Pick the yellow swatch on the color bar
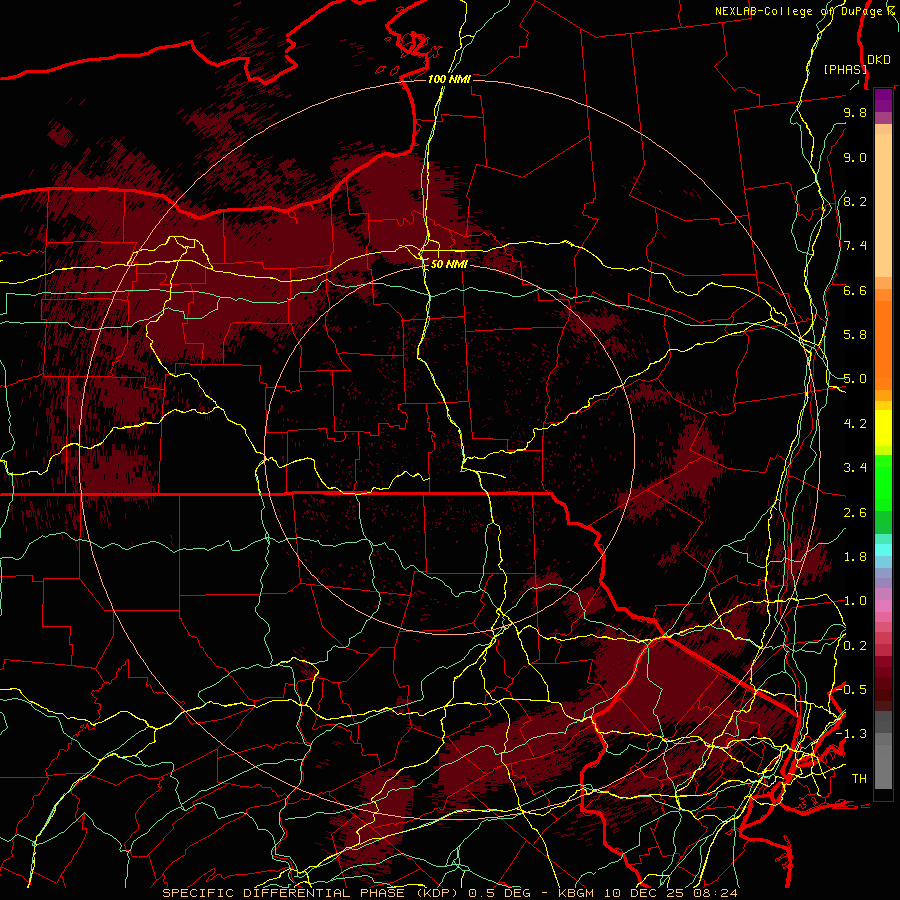Viewport: 900px width, 900px height. pos(883,428)
